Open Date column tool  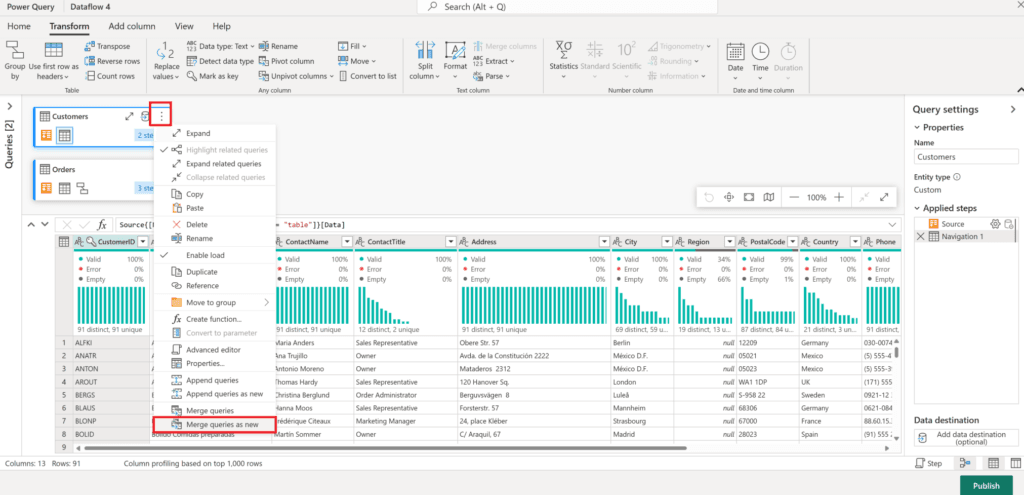coord(736,62)
